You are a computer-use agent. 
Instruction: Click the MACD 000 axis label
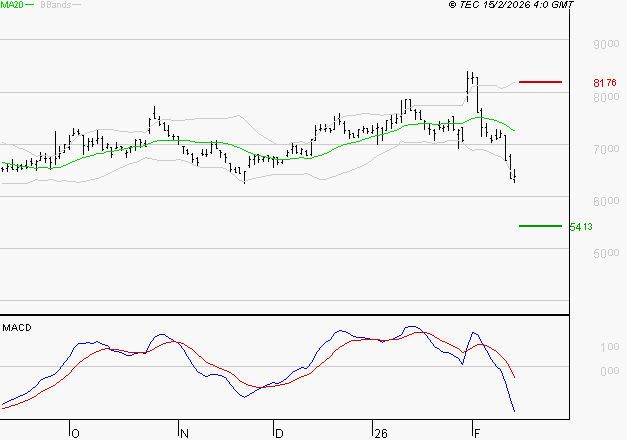[610, 371]
